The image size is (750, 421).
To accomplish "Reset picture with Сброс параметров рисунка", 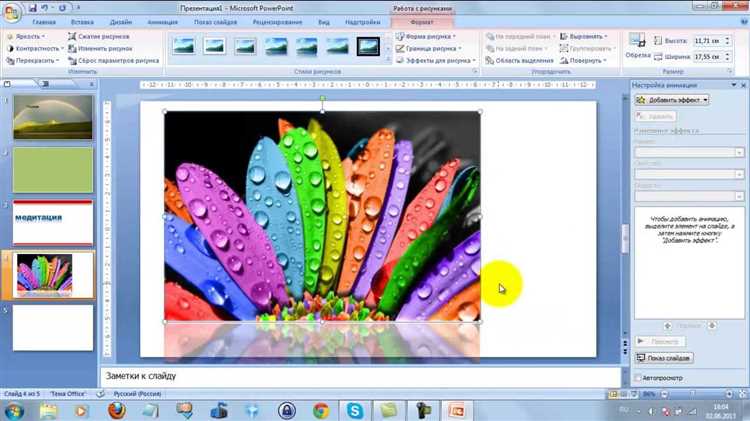I will (114, 61).
